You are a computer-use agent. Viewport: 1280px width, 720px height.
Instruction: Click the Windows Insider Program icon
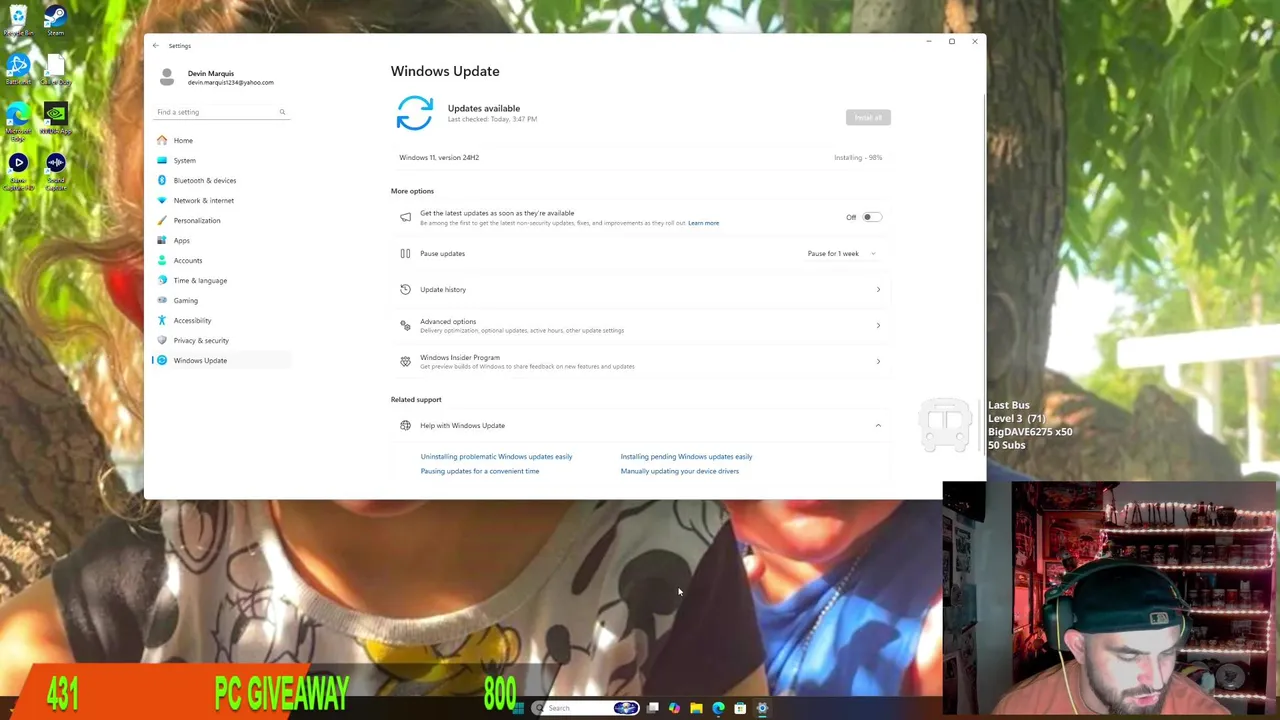pos(405,361)
